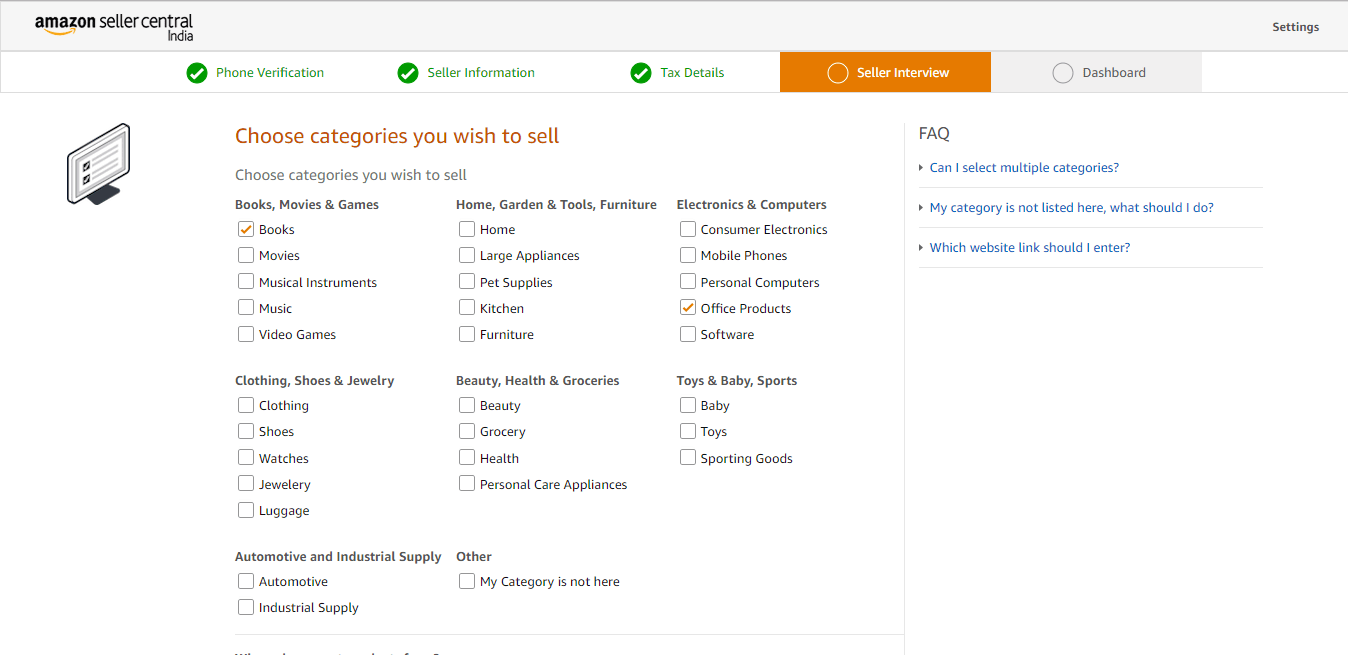Check the Grocery category checkbox

pyautogui.click(x=467, y=431)
